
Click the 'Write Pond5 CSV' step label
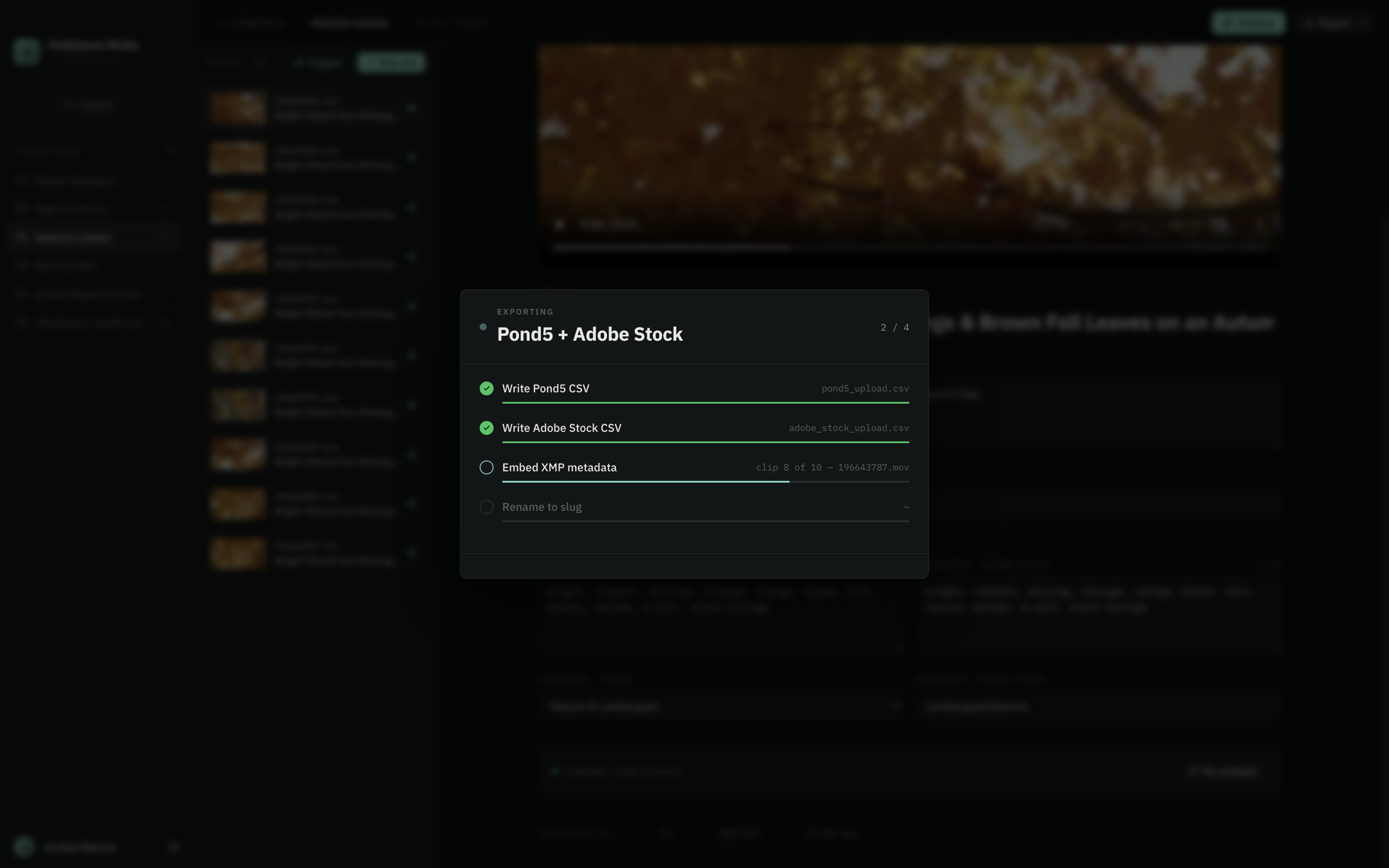point(545,388)
